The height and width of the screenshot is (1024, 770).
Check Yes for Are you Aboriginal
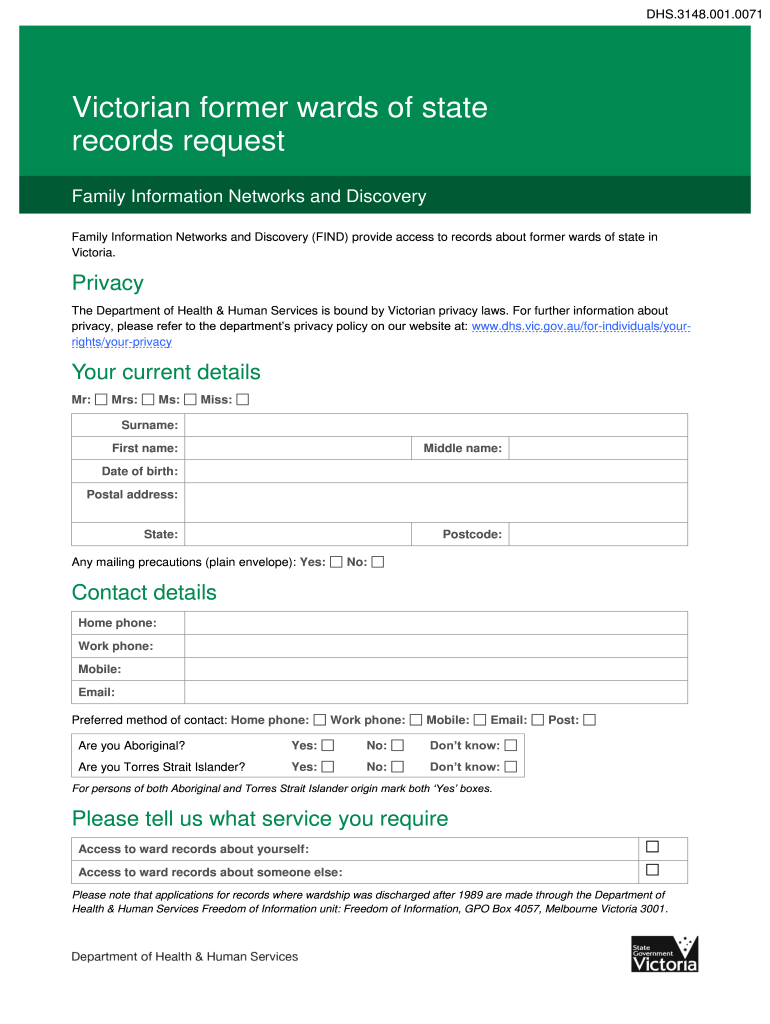tap(328, 745)
